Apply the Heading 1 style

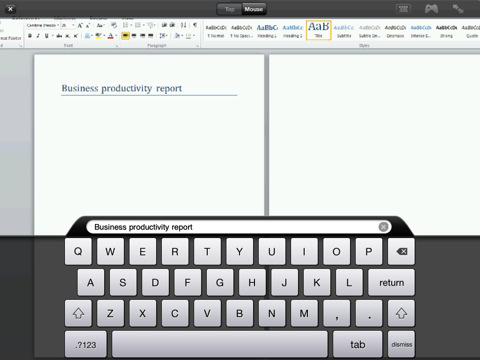267,31
